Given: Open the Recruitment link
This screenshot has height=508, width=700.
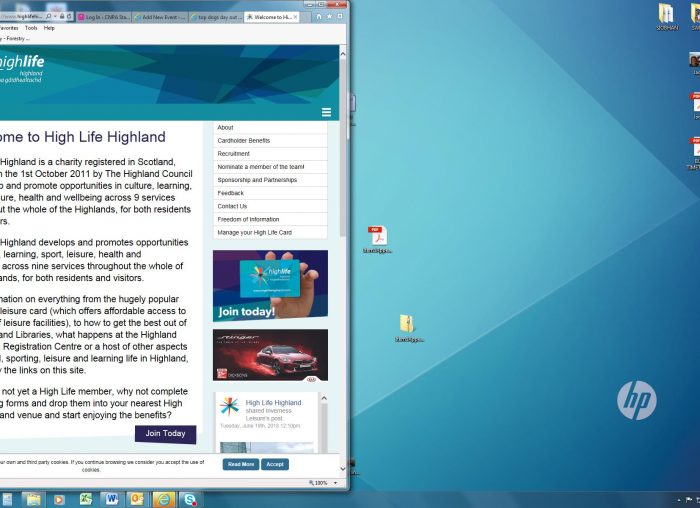Looking at the screenshot, I should click(270, 154).
